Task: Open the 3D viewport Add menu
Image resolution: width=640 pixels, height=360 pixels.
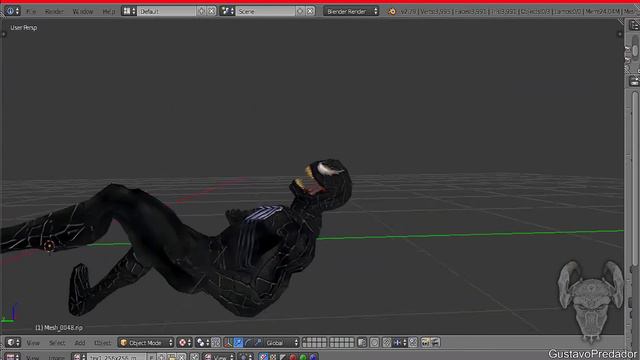Action: pyautogui.click(x=80, y=343)
